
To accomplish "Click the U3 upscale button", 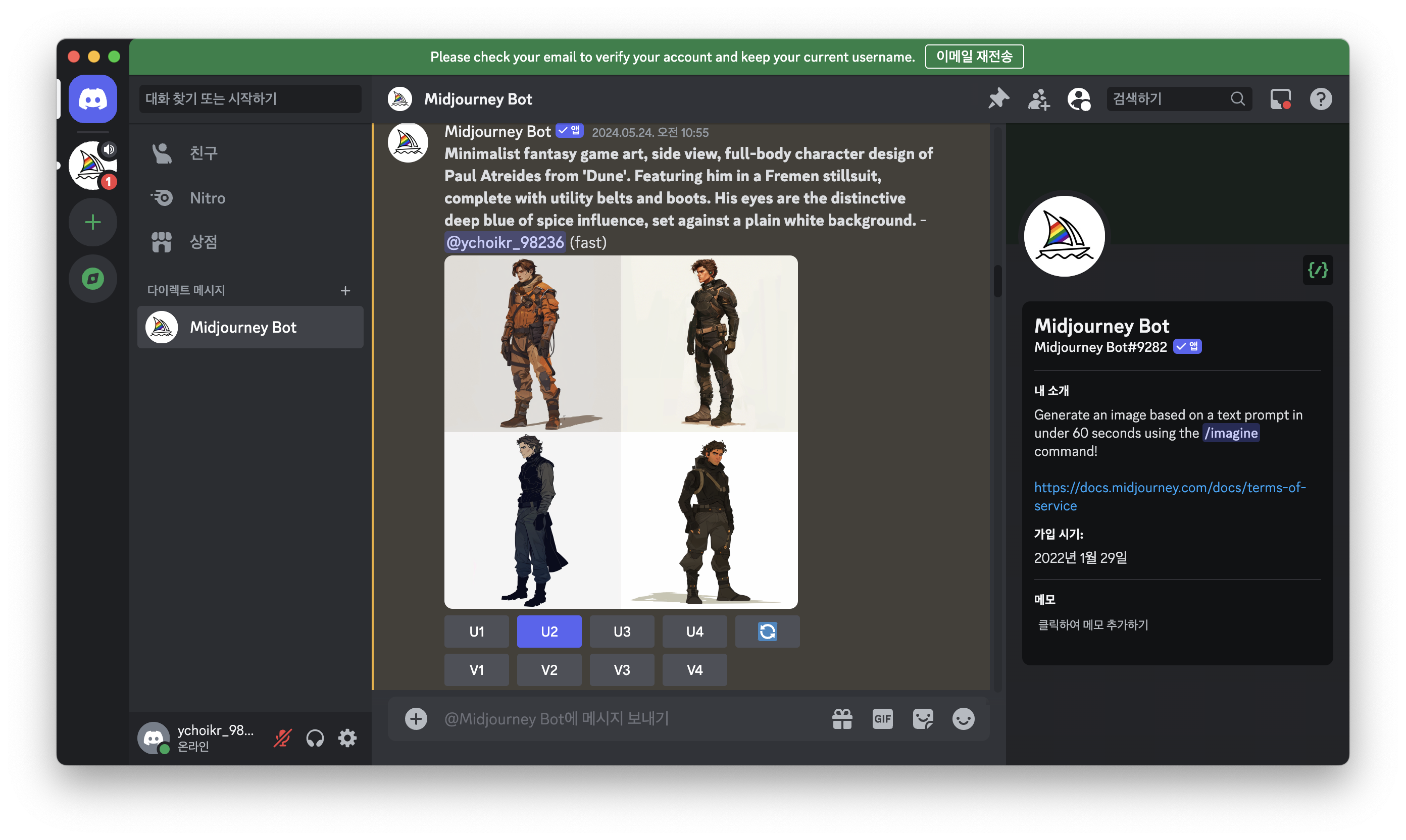I will 622,631.
